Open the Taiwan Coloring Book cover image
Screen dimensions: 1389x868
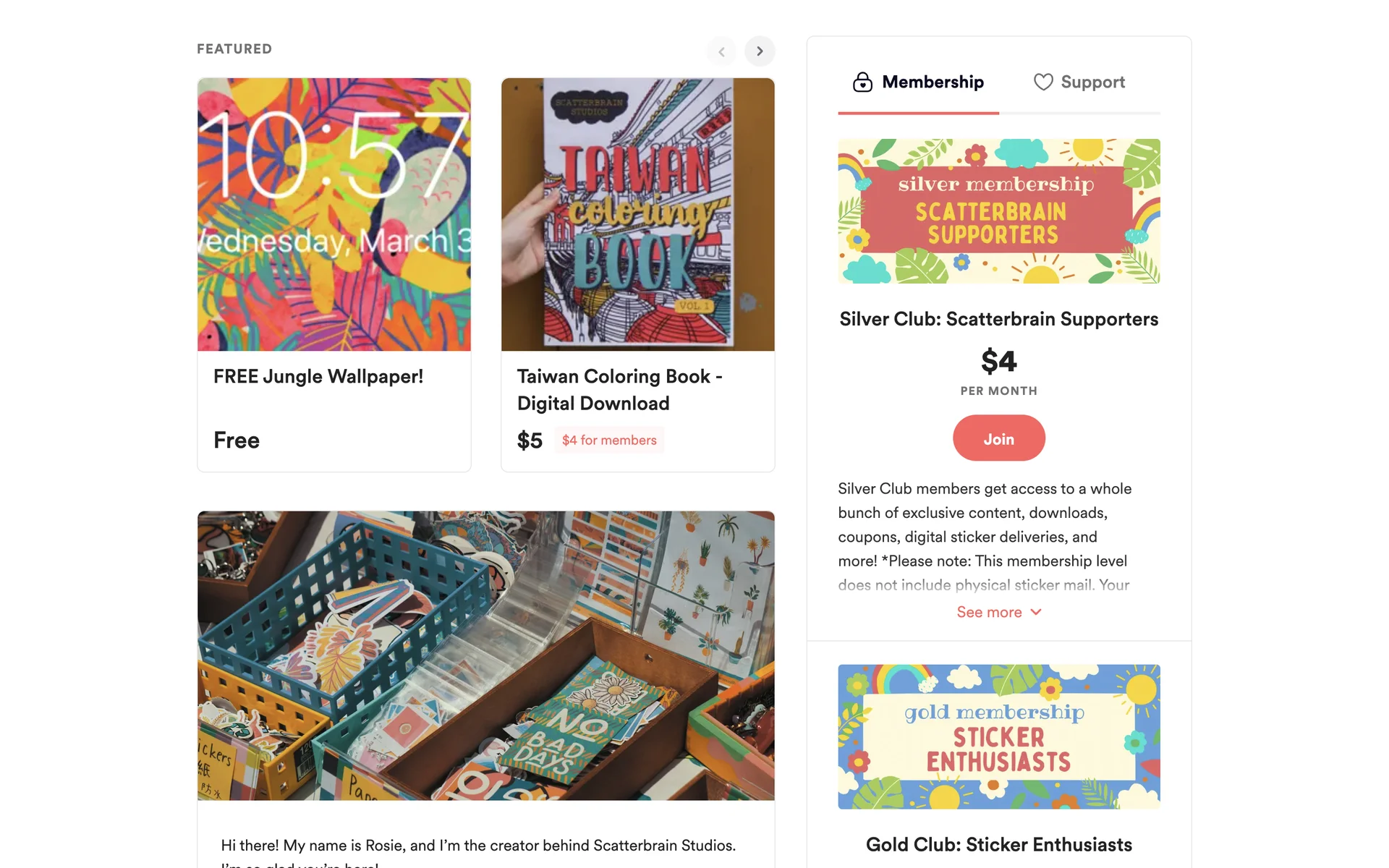[637, 215]
